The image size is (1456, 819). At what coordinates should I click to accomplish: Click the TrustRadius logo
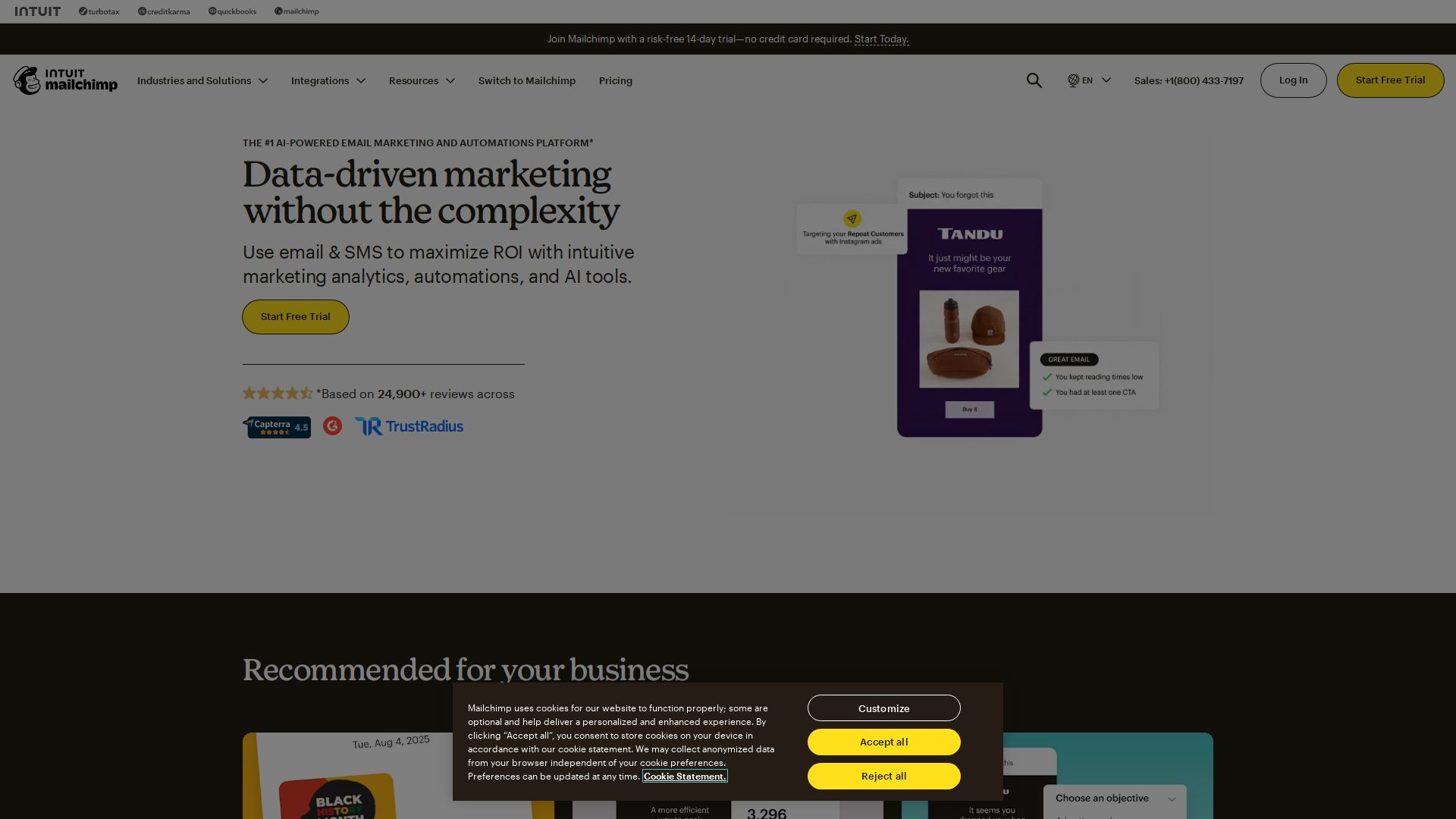point(409,426)
